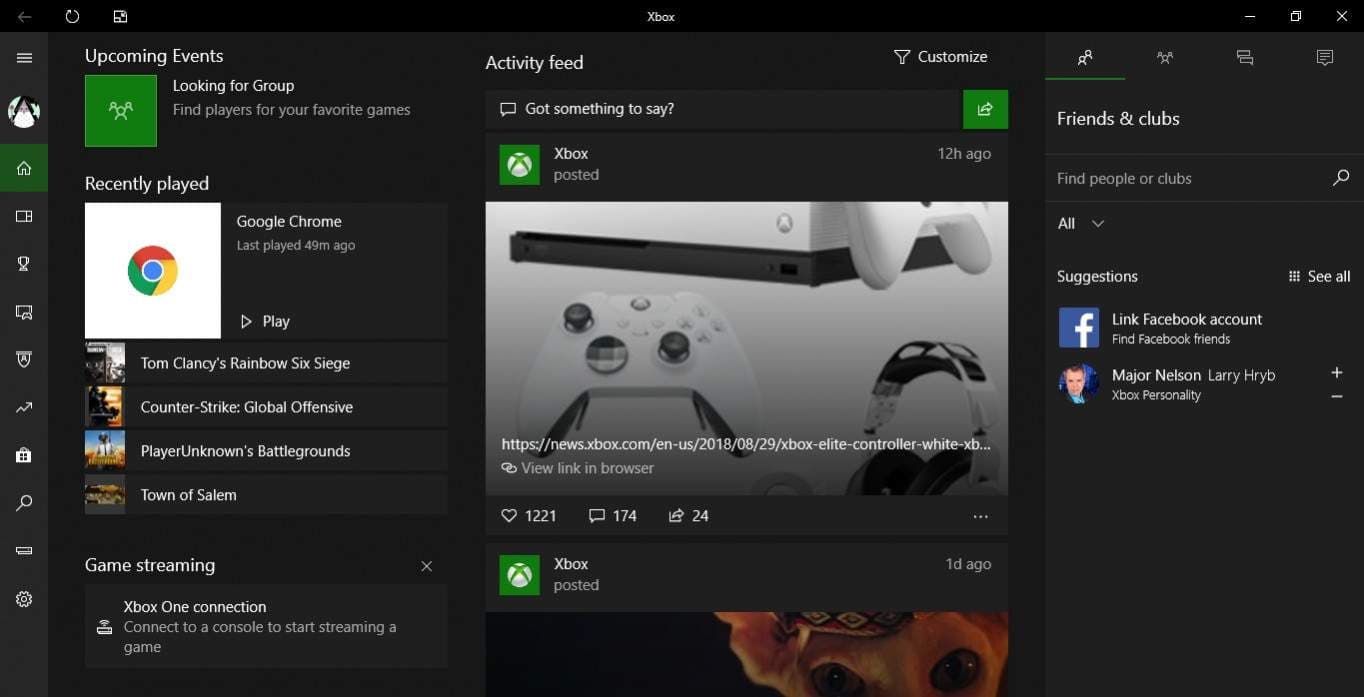The height and width of the screenshot is (697, 1364).
Task: Click the green share post button
Action: coord(985,109)
